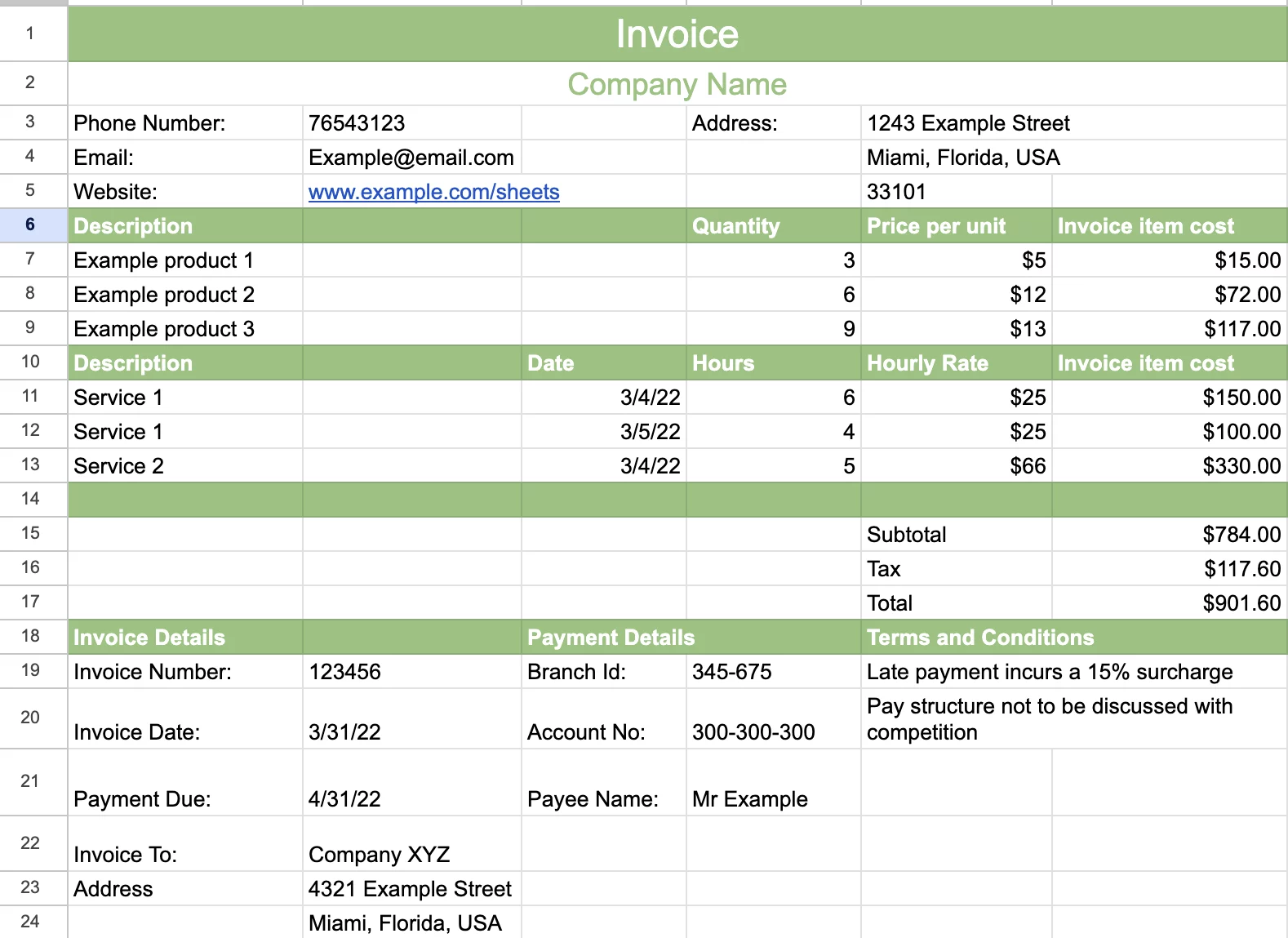Select the Invoice Number value 123456

click(x=344, y=672)
